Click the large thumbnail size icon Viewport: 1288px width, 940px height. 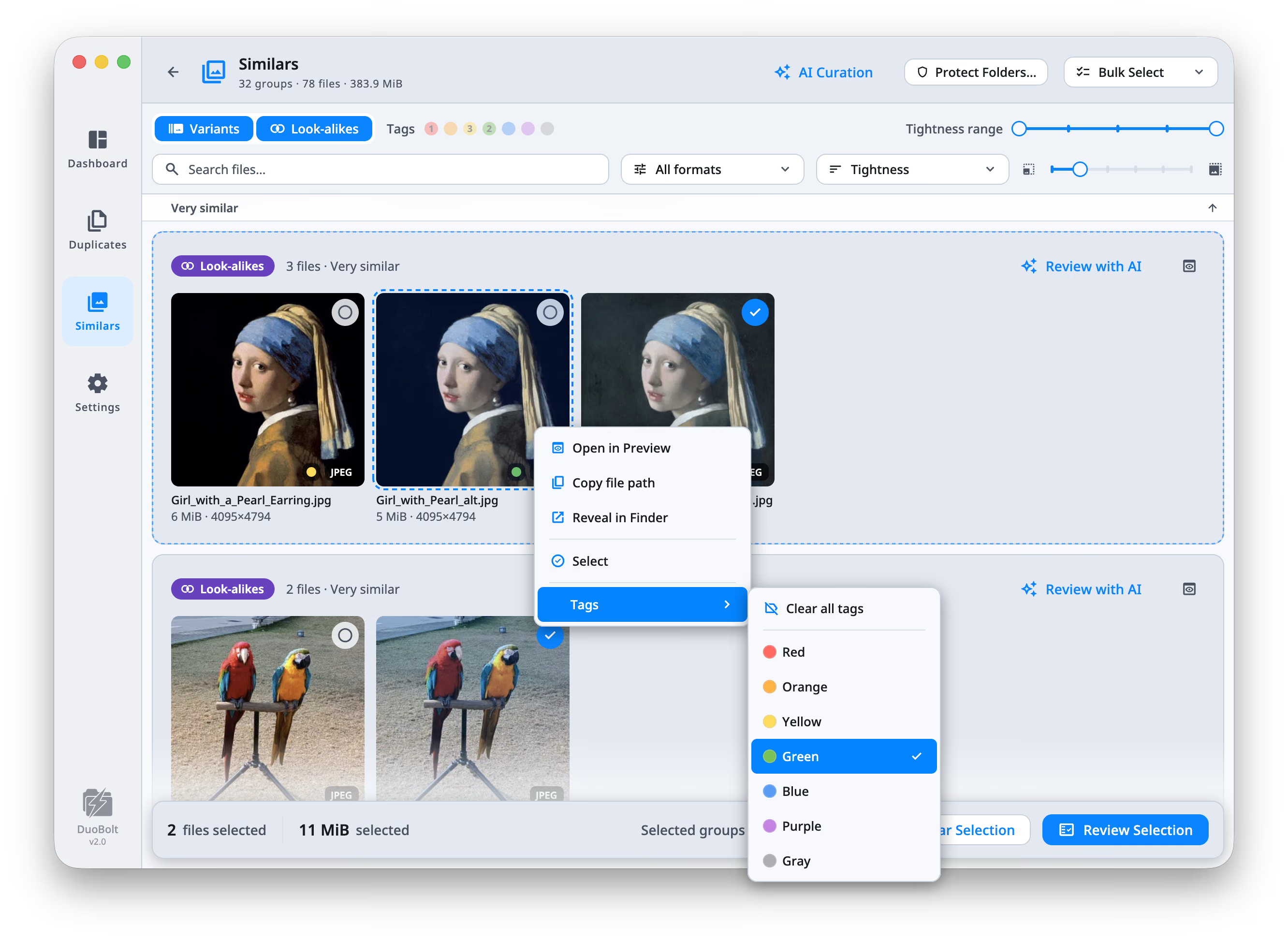coord(1215,170)
